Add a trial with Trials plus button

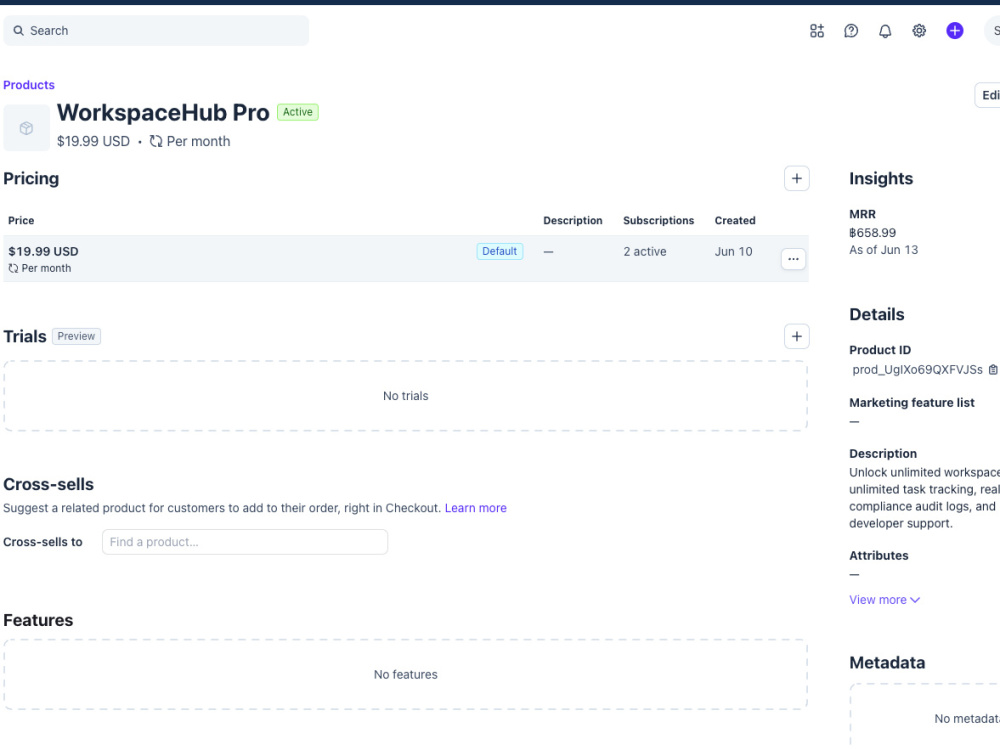coord(796,336)
